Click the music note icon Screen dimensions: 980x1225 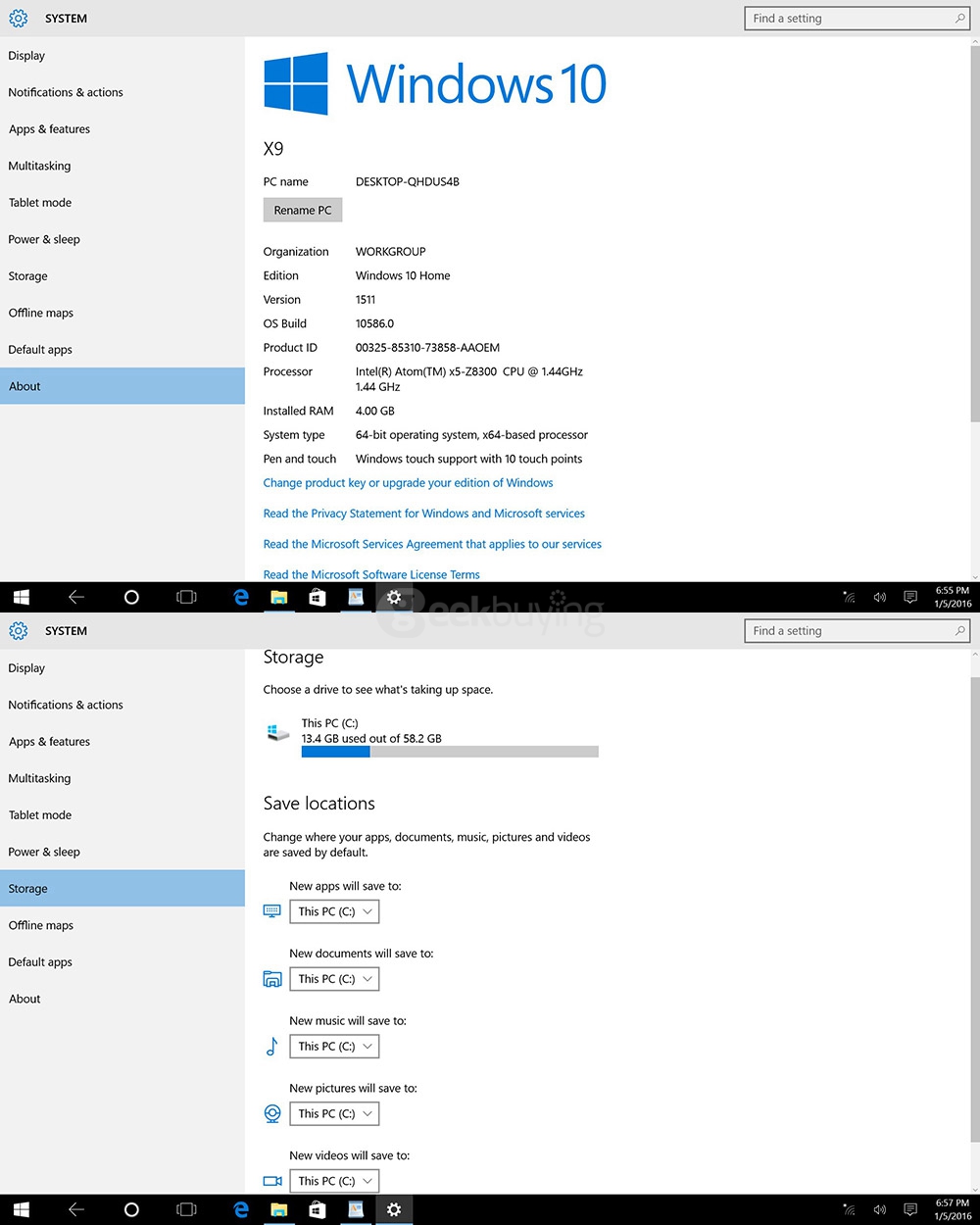point(272,1047)
